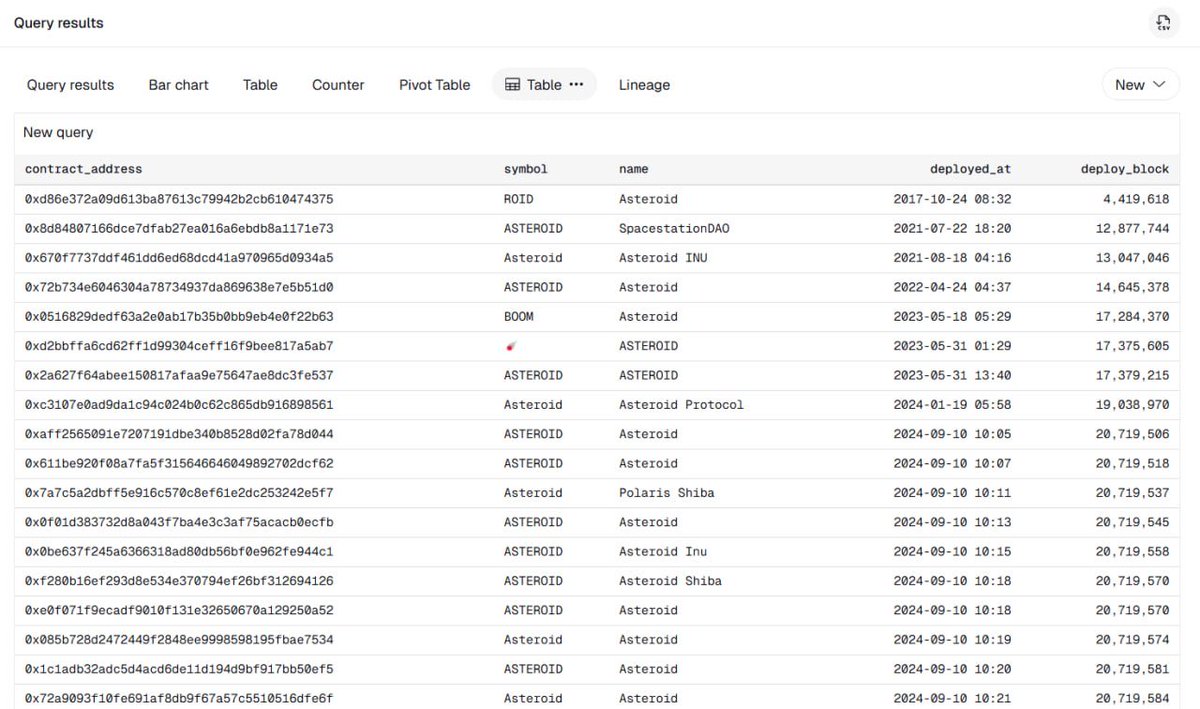Select address 0x670f7737ddf461dd6ed68dcd41a970965d0934a5
The image size is (1200, 709).
179,258
